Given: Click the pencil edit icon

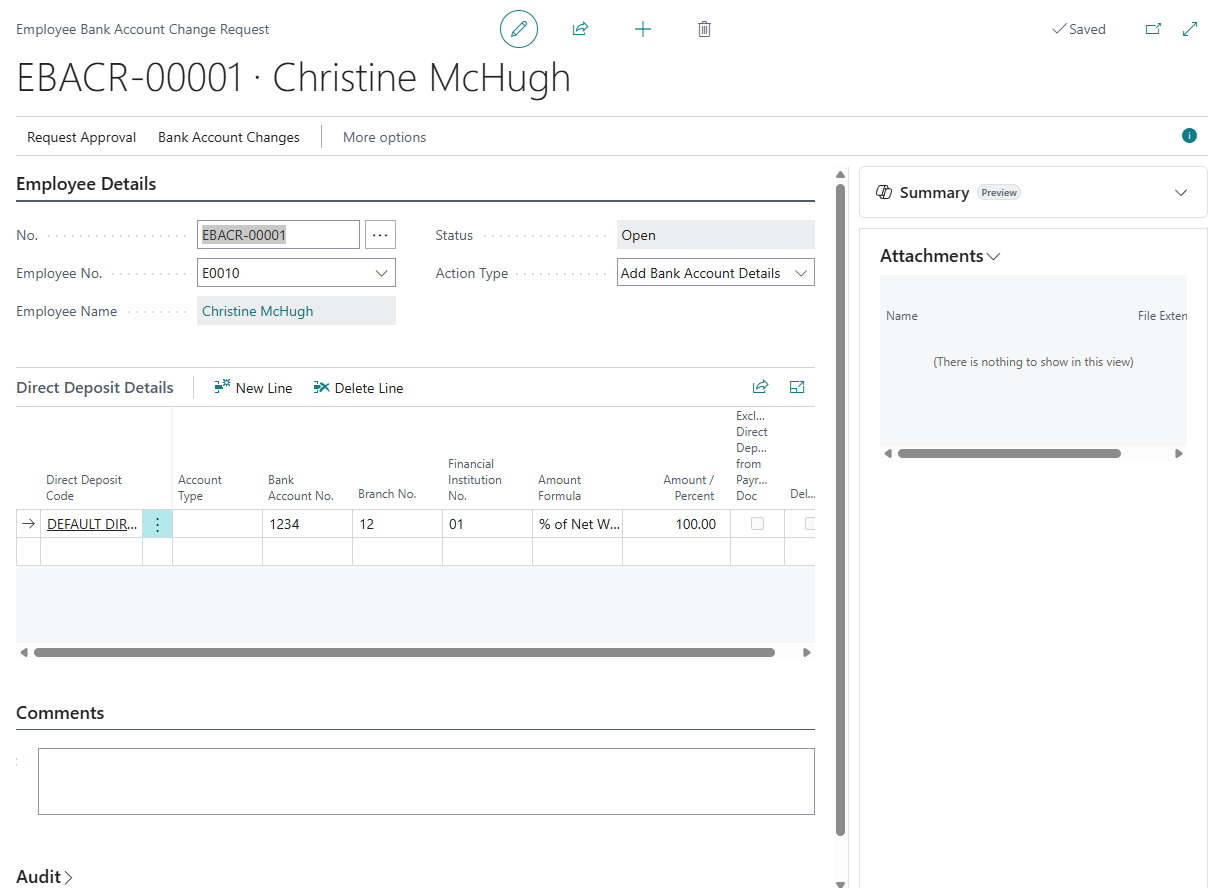Looking at the screenshot, I should point(518,29).
